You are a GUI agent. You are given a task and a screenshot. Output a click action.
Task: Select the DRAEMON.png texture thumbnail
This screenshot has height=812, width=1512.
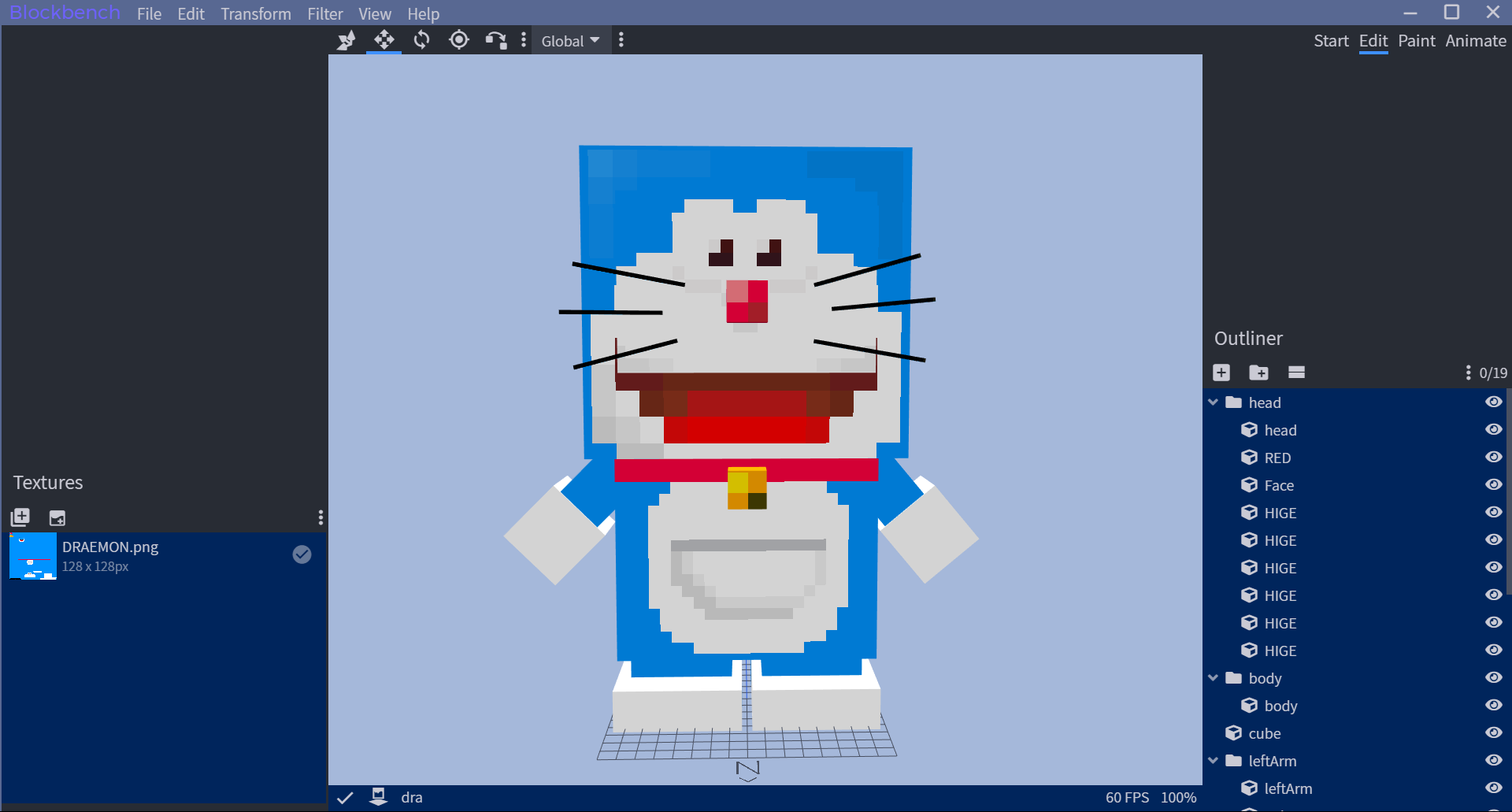pyautogui.click(x=33, y=556)
